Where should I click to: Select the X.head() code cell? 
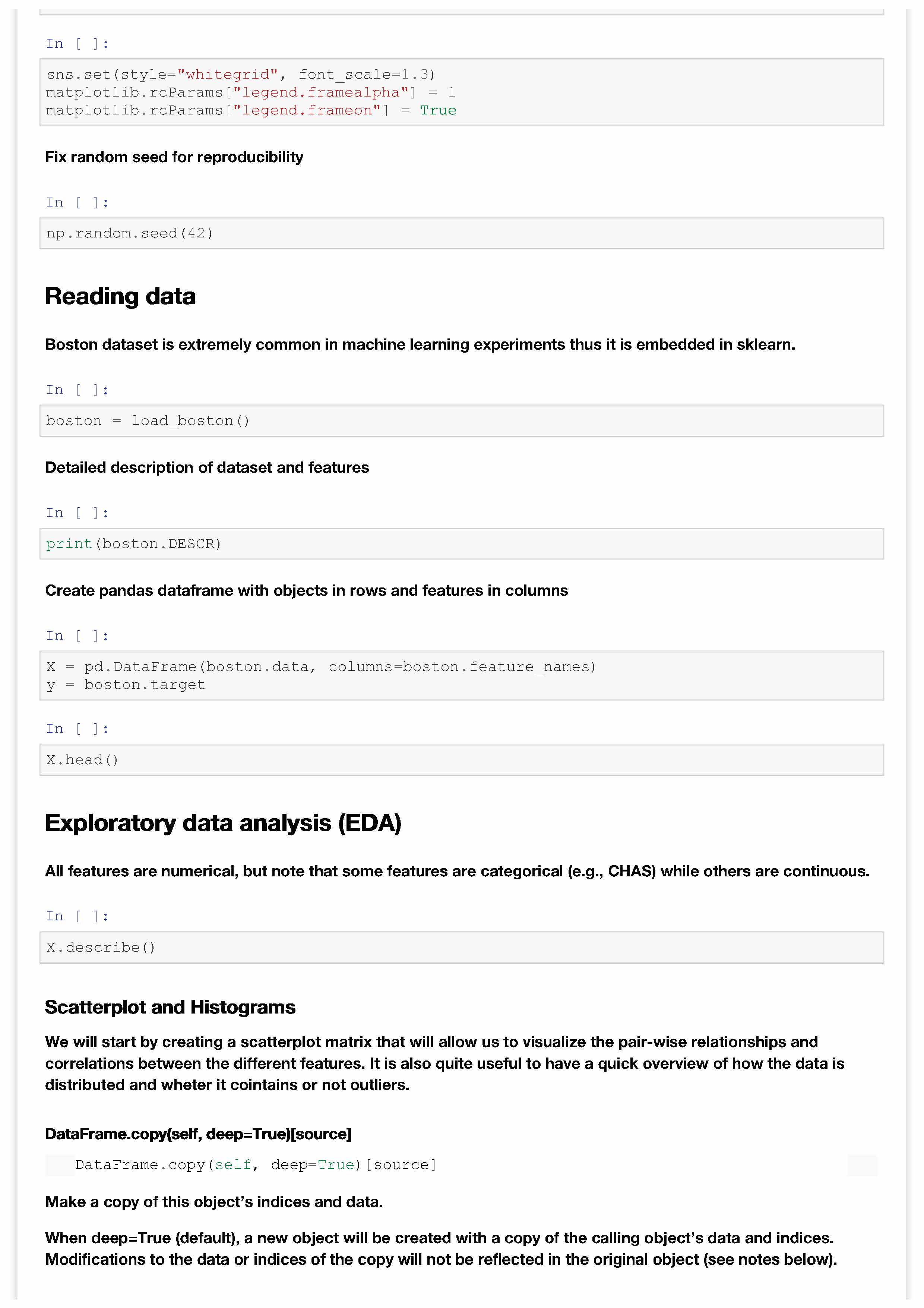(461, 759)
